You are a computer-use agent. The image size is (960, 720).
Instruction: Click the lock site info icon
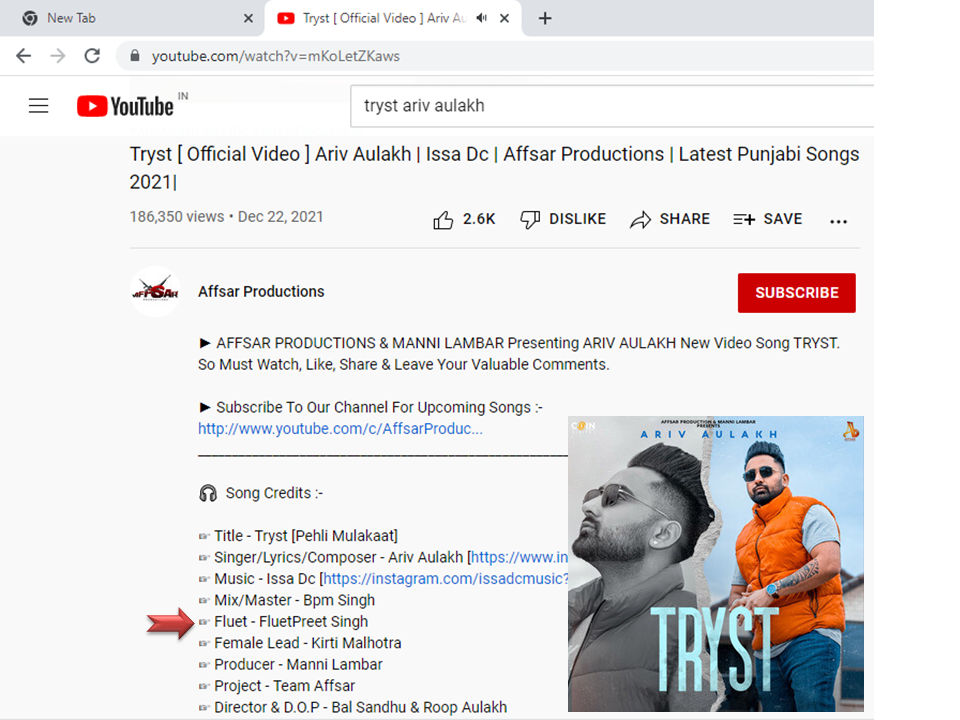click(x=134, y=56)
